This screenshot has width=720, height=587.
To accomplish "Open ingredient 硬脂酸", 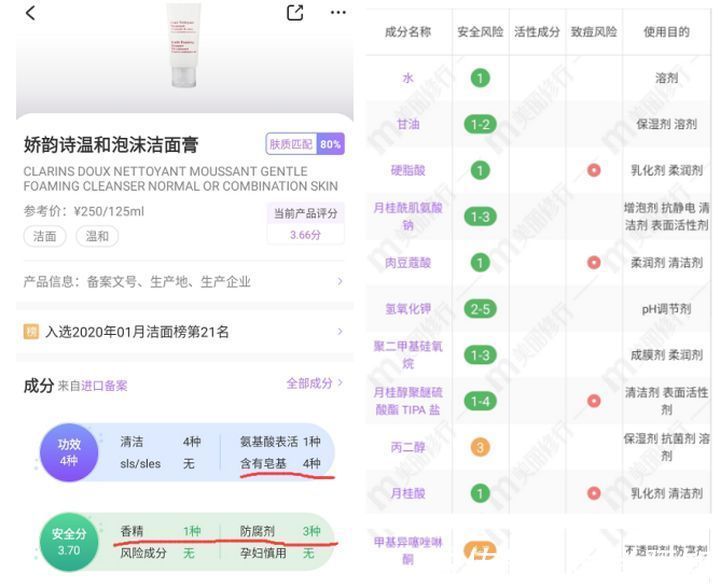I will pyautogui.click(x=408, y=170).
